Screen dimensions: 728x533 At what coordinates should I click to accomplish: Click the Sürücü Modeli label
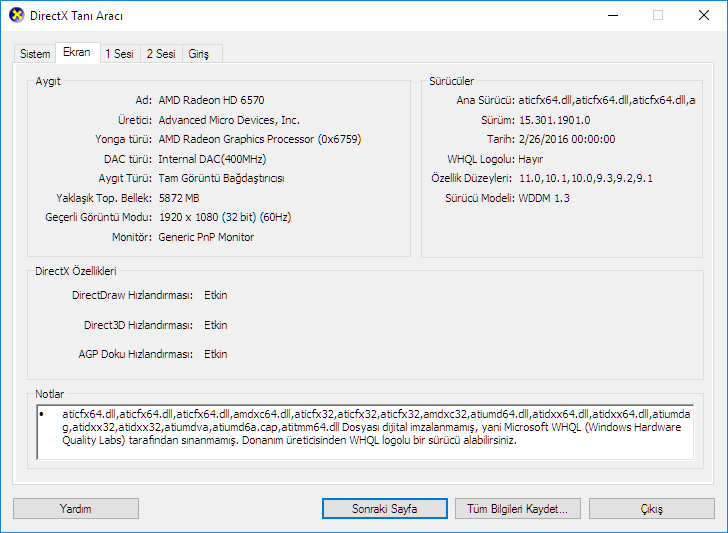480,198
